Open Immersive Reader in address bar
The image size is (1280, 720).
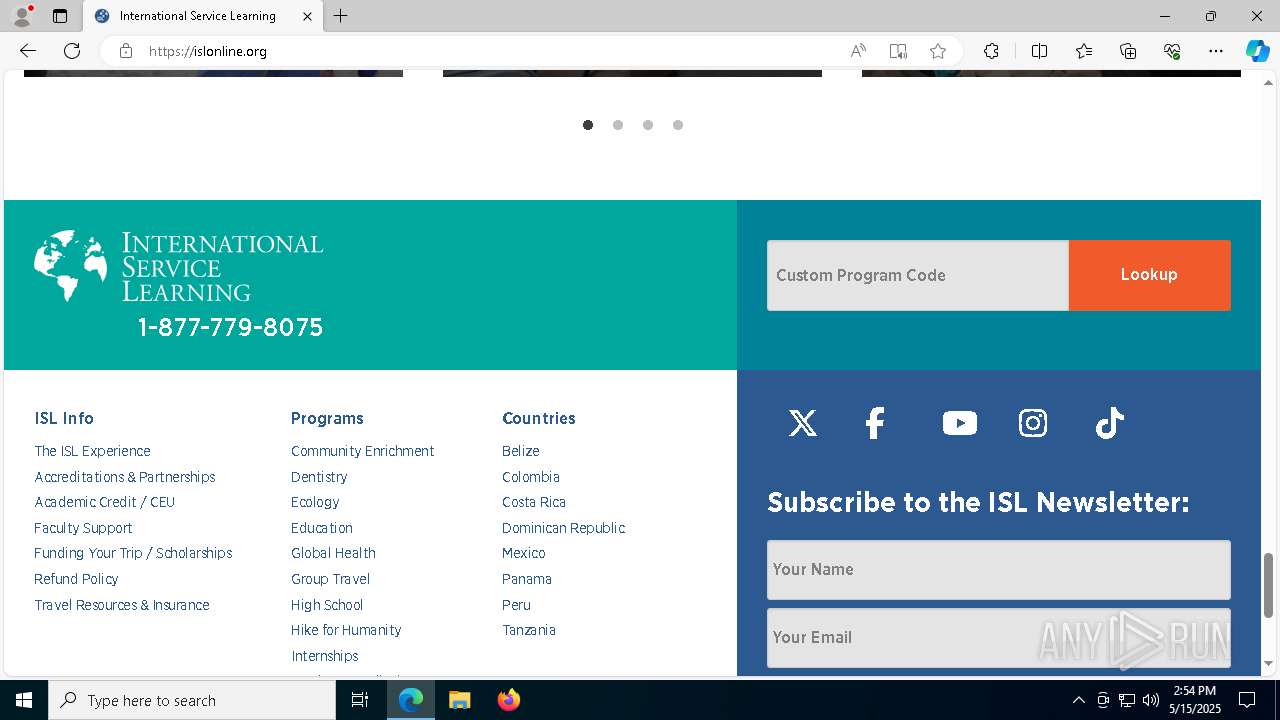tap(898, 51)
